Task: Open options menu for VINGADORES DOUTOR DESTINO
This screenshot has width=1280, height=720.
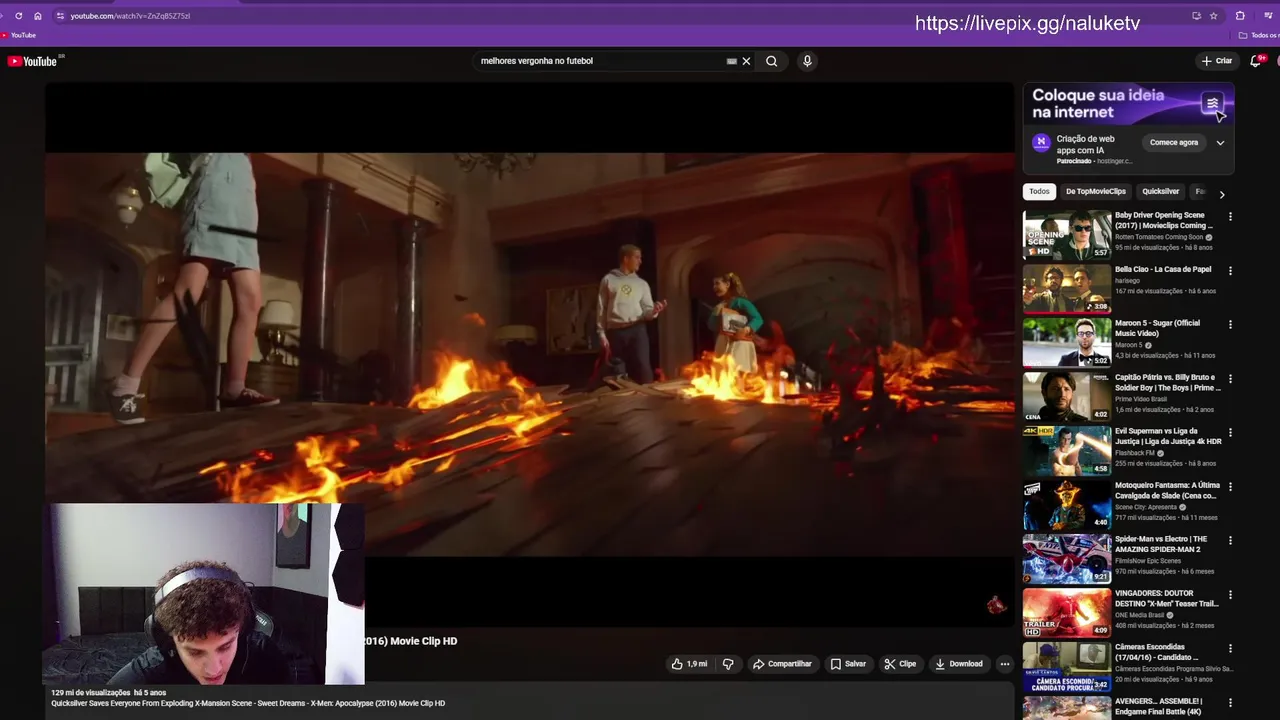Action: coord(1230,595)
